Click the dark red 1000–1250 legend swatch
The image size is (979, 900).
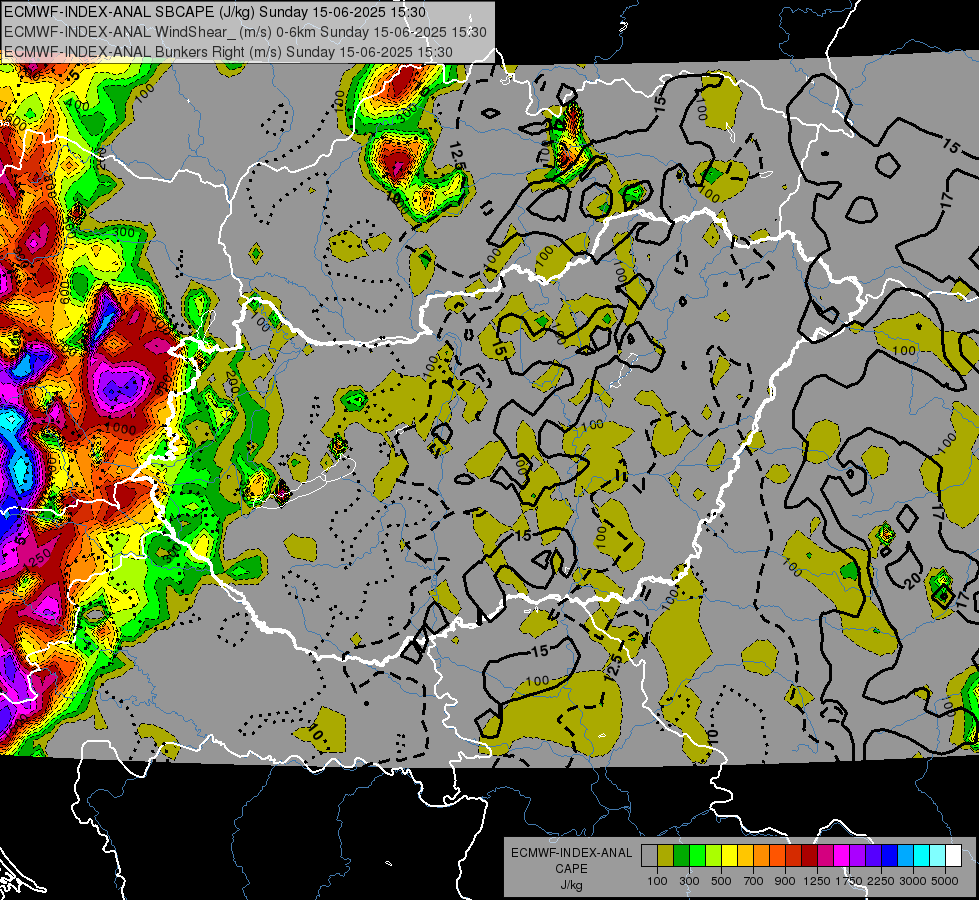(x=809, y=856)
